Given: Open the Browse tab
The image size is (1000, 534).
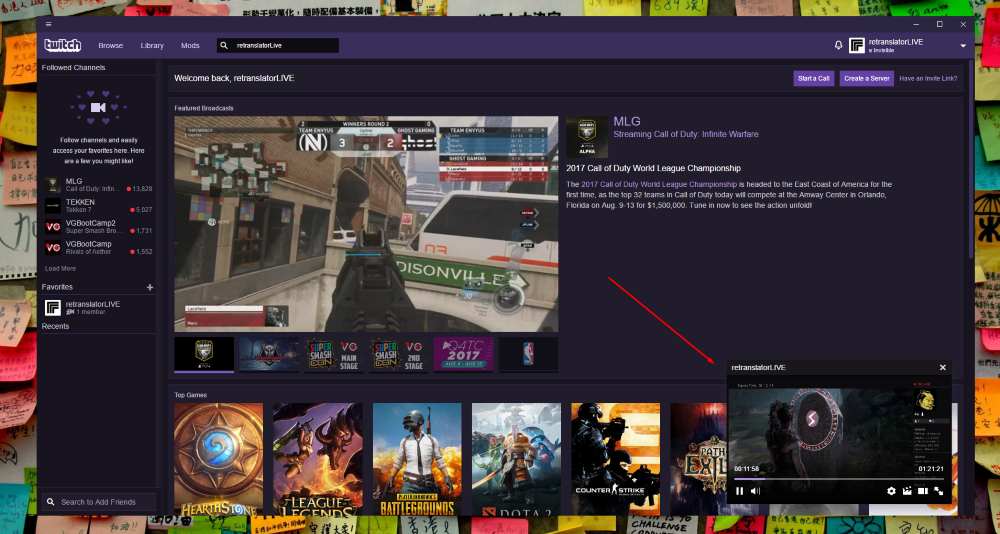Looking at the screenshot, I should click(x=111, y=46).
